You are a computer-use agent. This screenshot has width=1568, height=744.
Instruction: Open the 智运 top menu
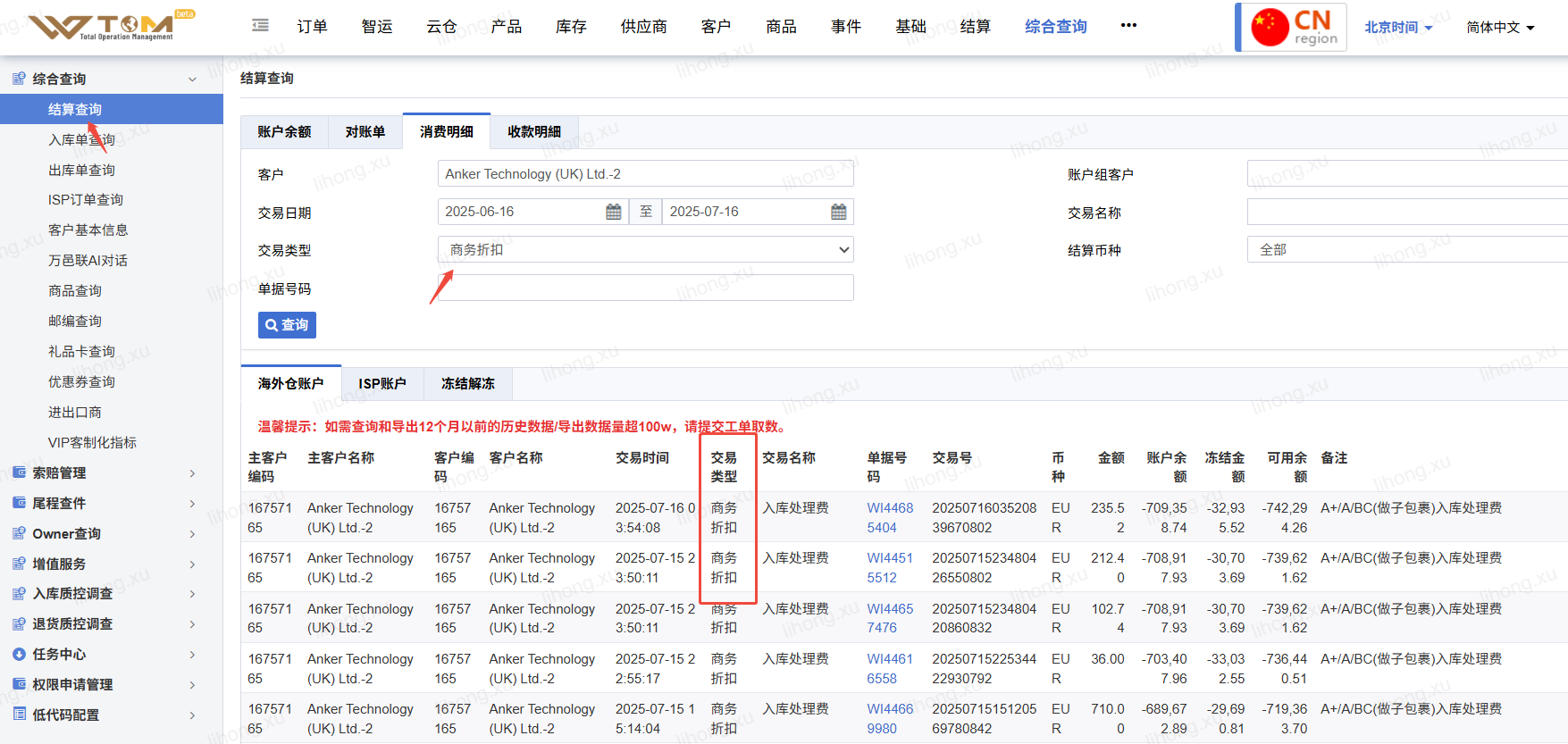coord(377,26)
